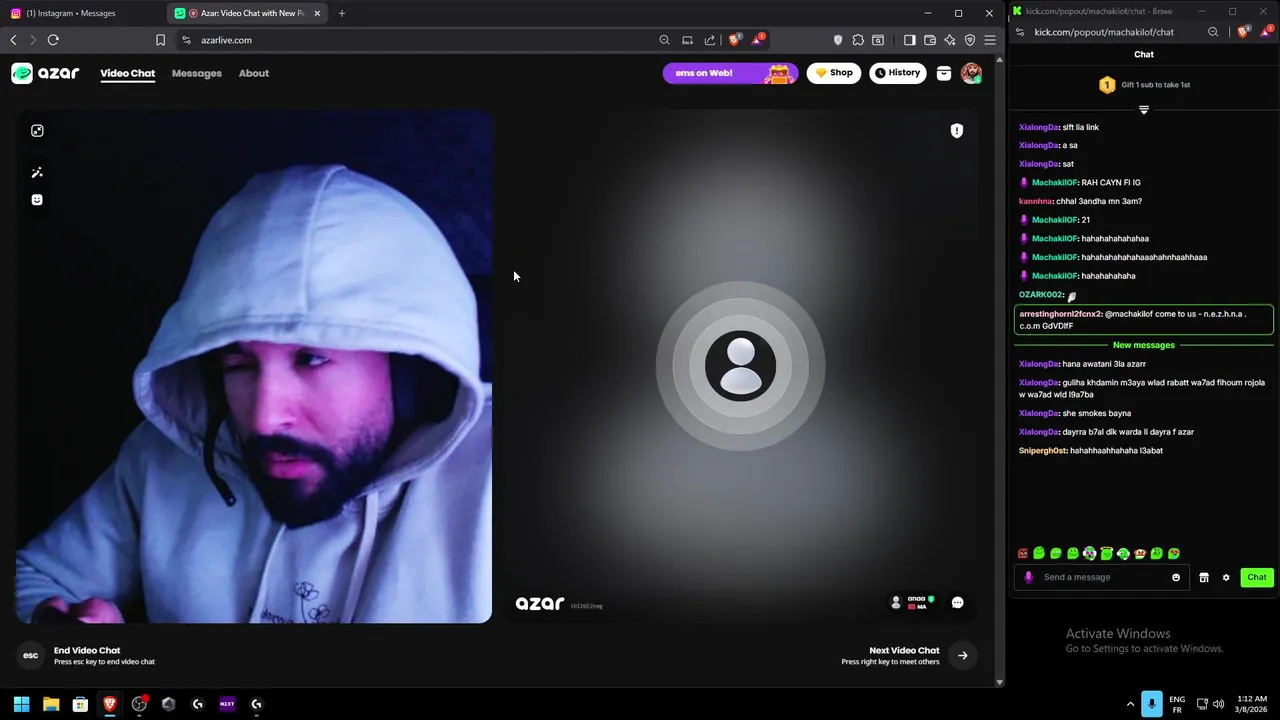This screenshot has width=1280, height=720.
Task: Open Brave Rewards in the Azar window
Action: coord(757,40)
